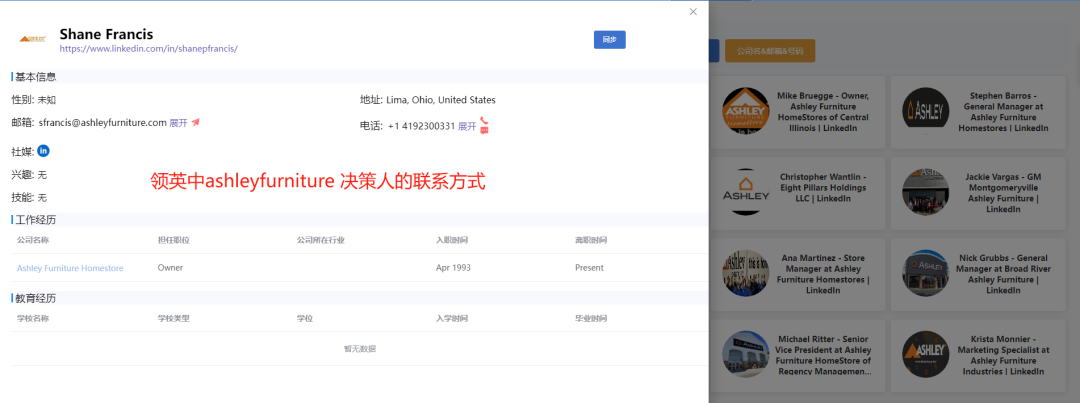This screenshot has width=1080, height=403.
Task: Open Michael Ritter avatar thumbnail
Action: (745, 354)
